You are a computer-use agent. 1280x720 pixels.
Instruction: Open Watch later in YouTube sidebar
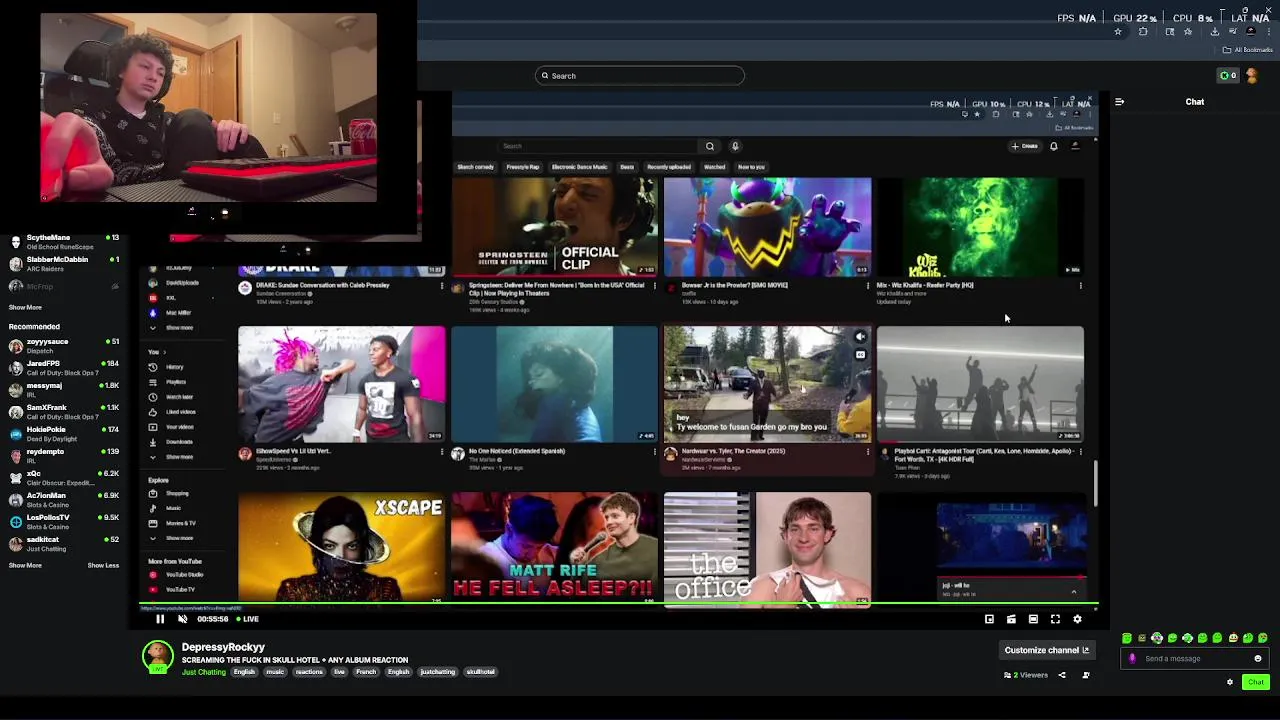coord(179,397)
